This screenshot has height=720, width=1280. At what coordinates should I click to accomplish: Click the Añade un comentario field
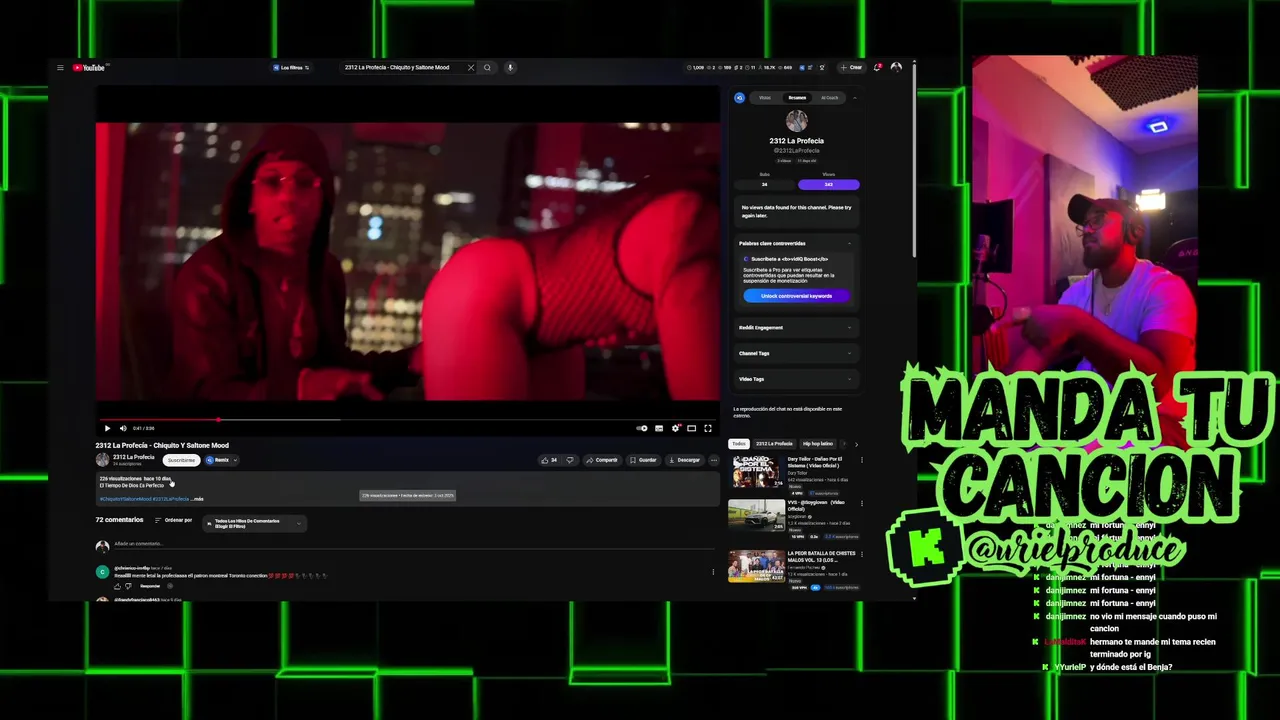click(415, 545)
